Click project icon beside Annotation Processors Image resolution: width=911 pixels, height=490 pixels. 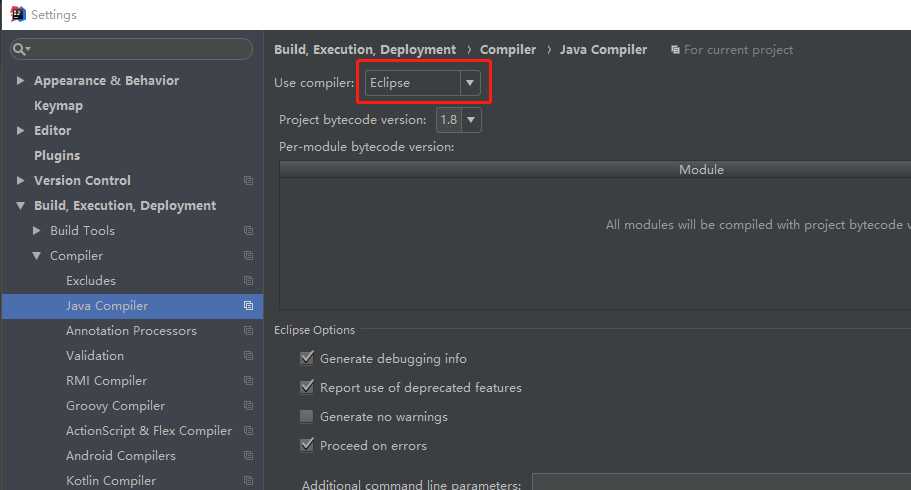[248, 331]
